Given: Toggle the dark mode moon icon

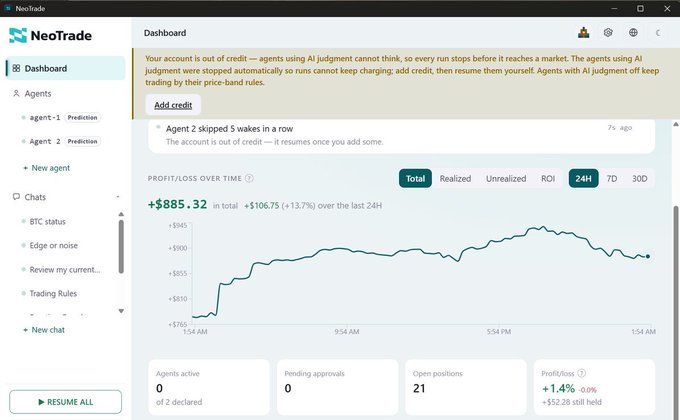Looking at the screenshot, I should [x=658, y=33].
